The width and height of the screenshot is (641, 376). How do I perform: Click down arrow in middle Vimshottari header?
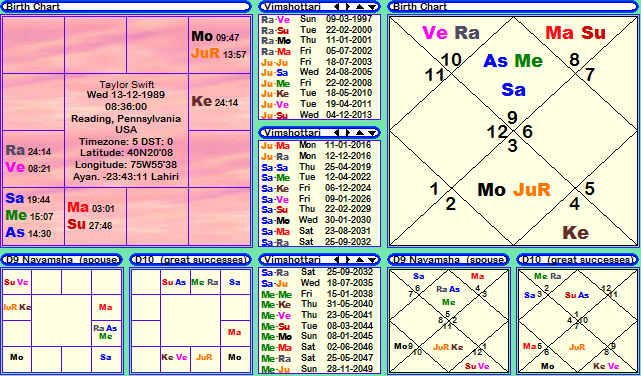point(372,133)
